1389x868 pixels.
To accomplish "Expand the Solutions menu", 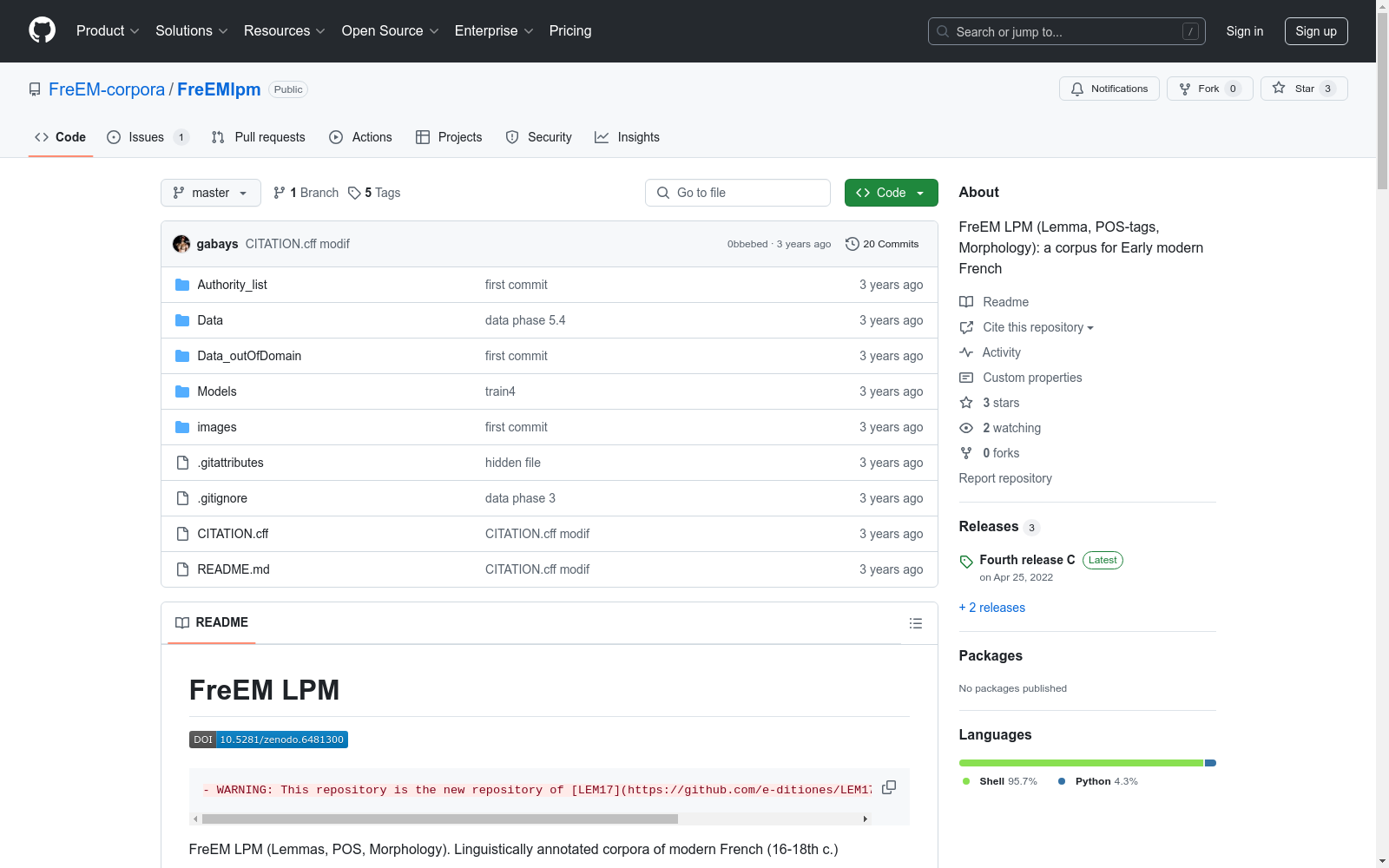I will point(192,31).
